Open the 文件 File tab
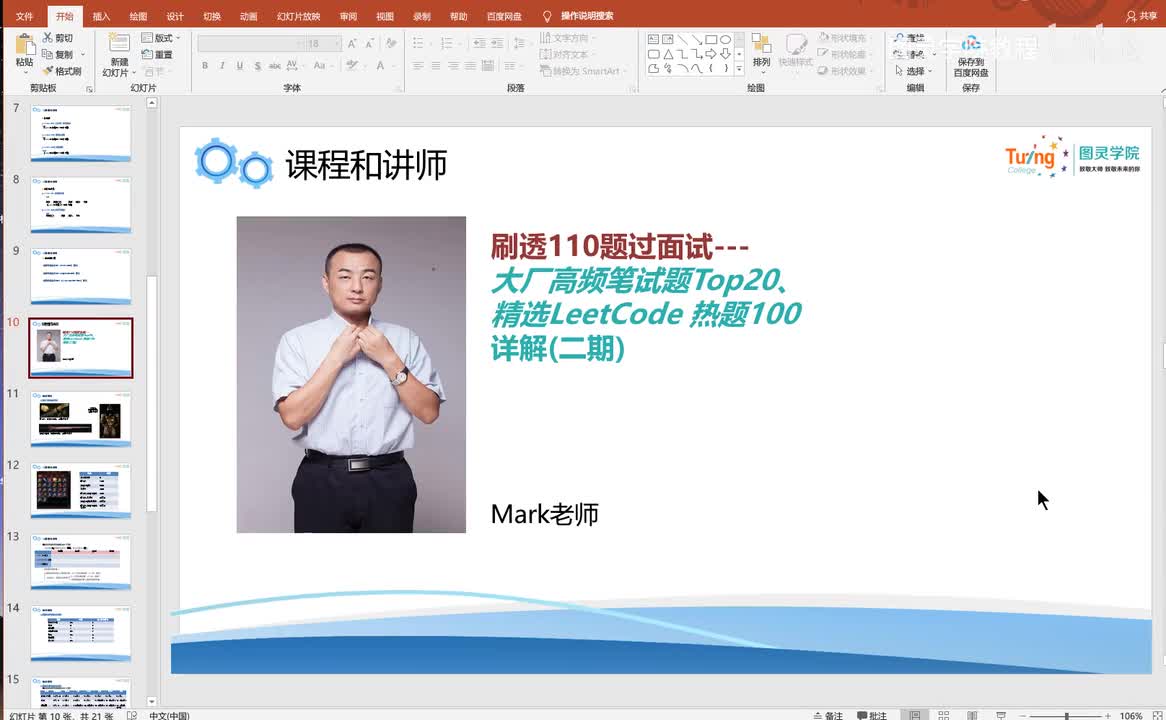The image size is (1166, 720). [x=25, y=16]
